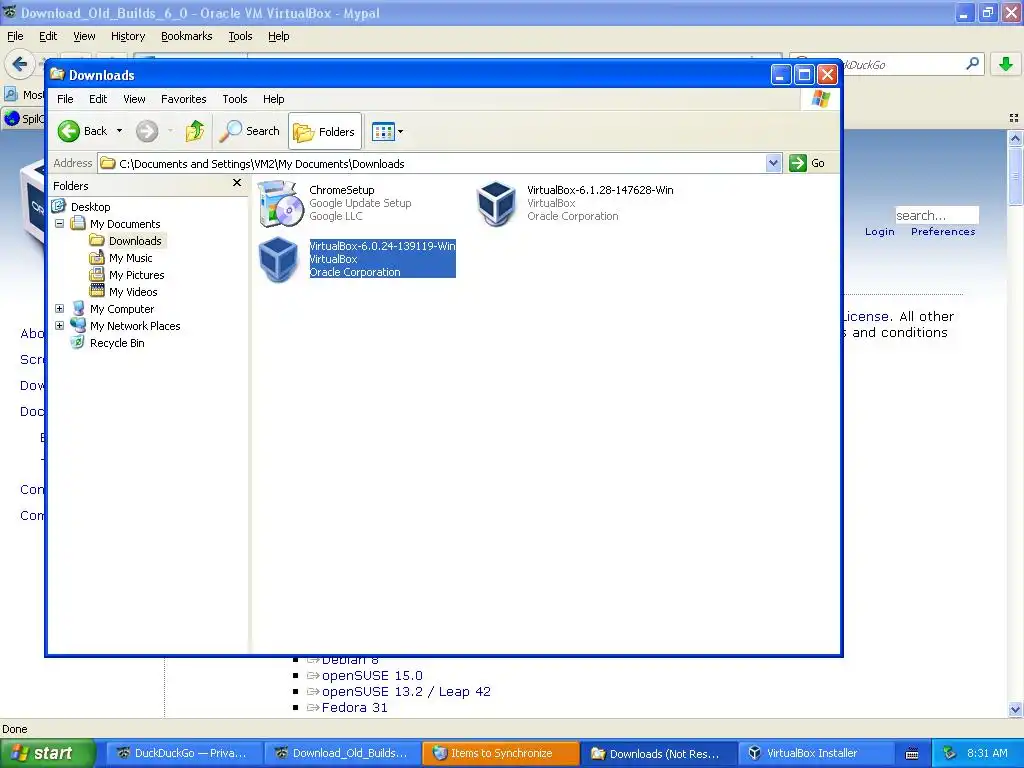Click Downloads window title folder icon
The height and width of the screenshot is (768, 1024).
point(57,74)
